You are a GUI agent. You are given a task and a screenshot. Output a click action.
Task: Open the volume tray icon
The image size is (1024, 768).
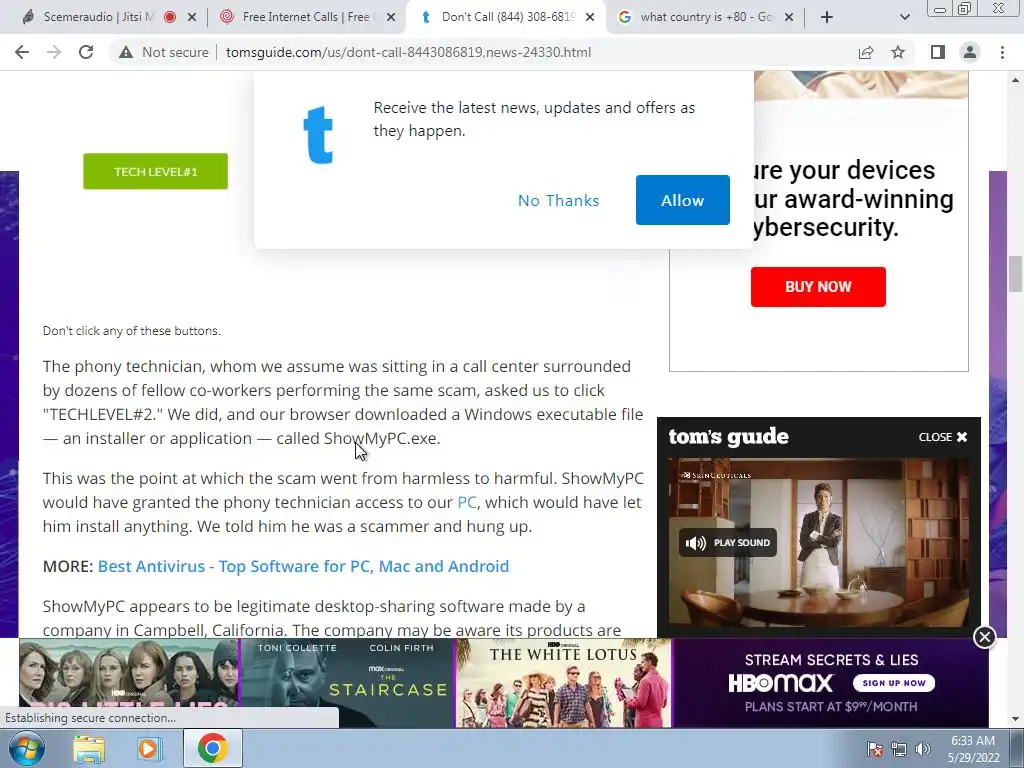click(922, 749)
